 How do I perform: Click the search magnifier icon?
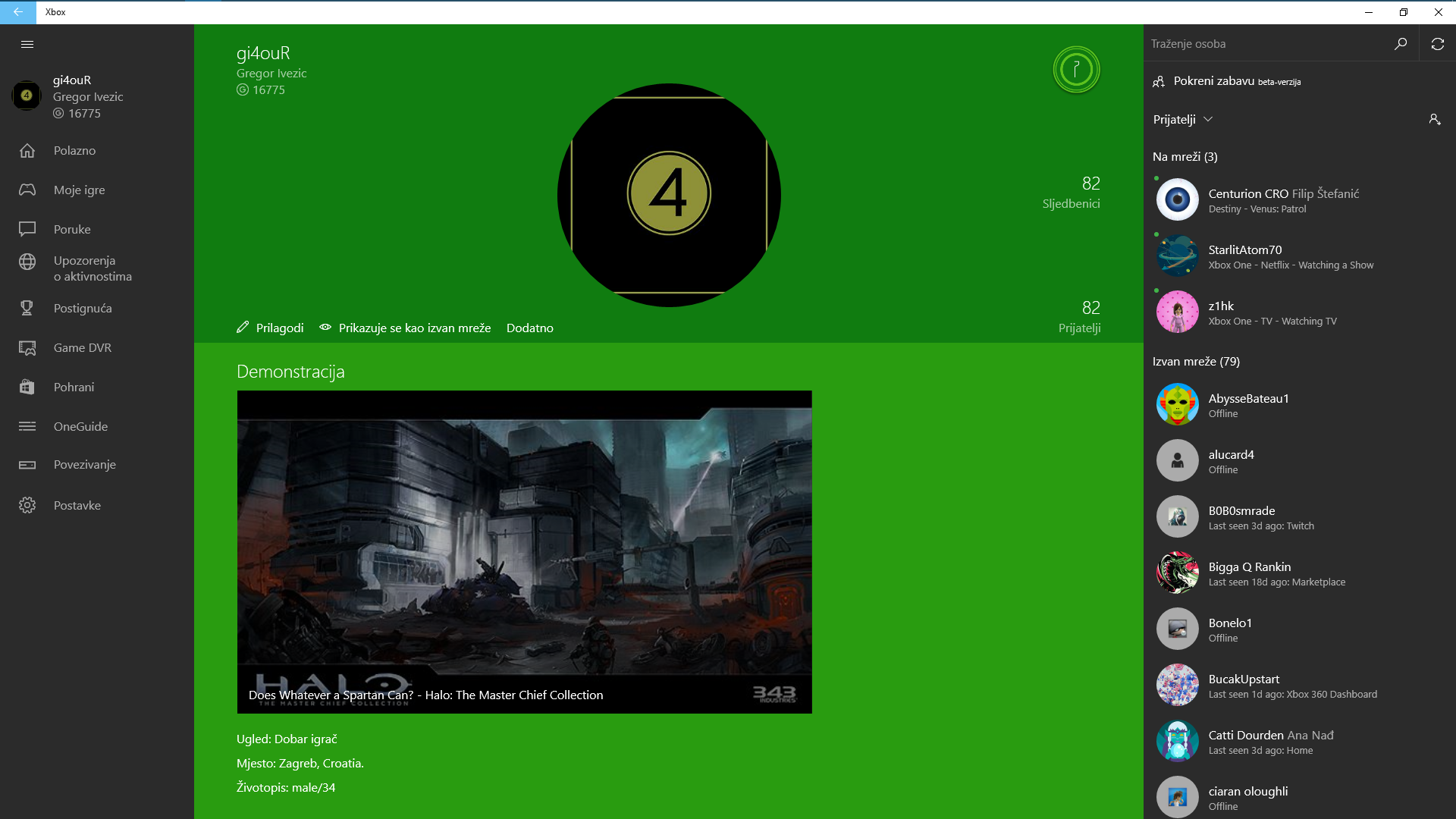1400,44
